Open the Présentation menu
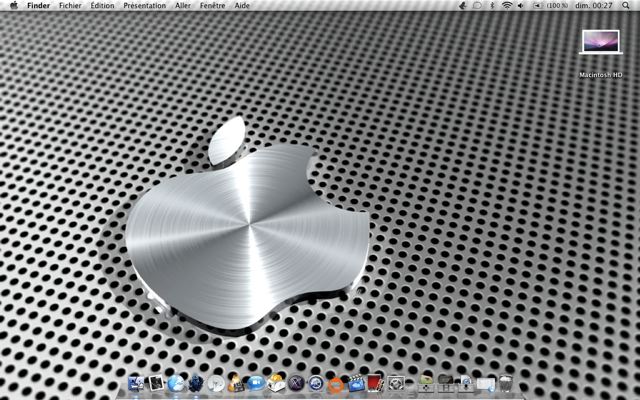The width and height of the screenshot is (640, 400). tap(144, 6)
